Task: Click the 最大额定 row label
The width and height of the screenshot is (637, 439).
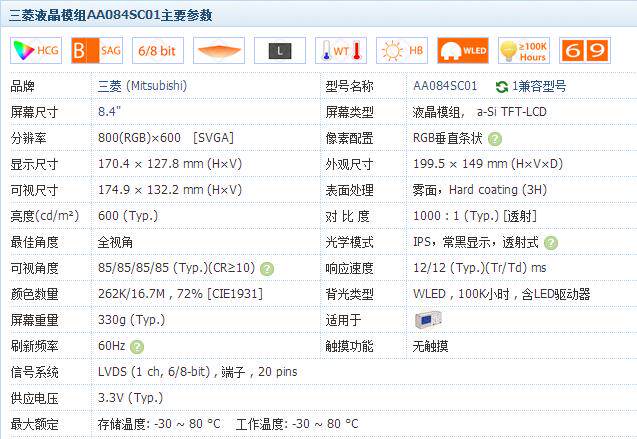Action: click(35, 424)
